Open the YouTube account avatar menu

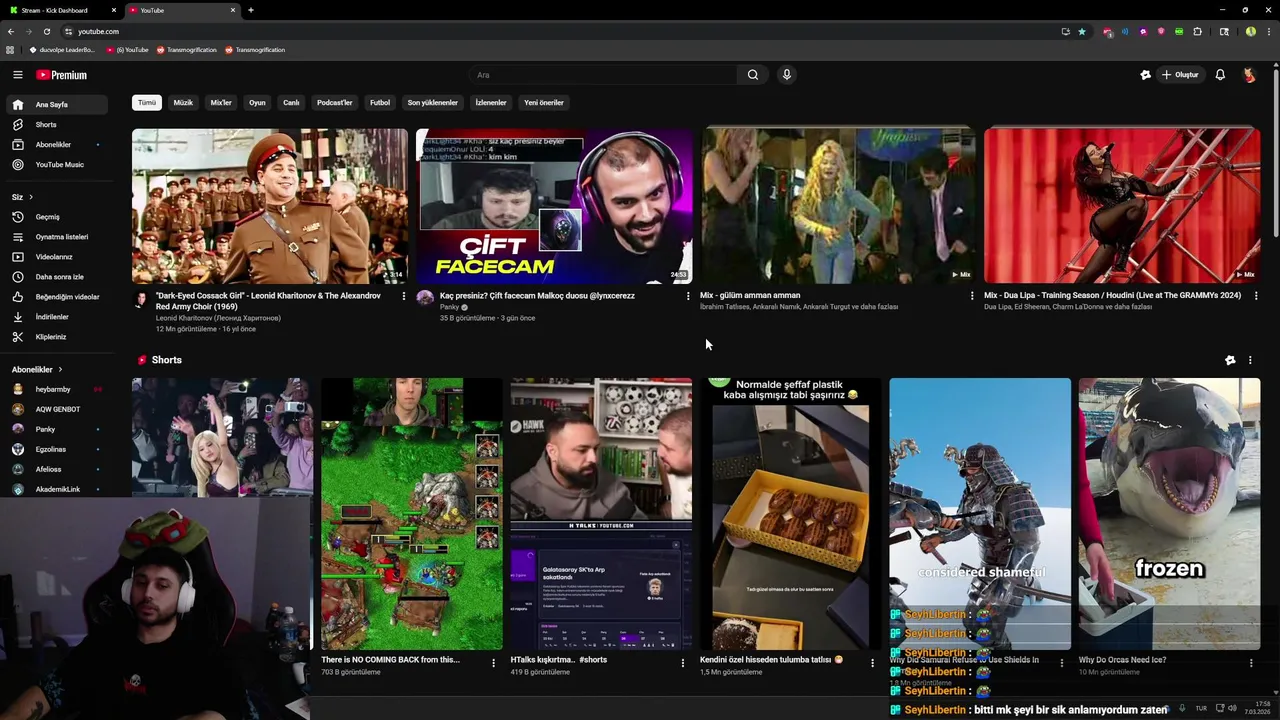point(1249,75)
